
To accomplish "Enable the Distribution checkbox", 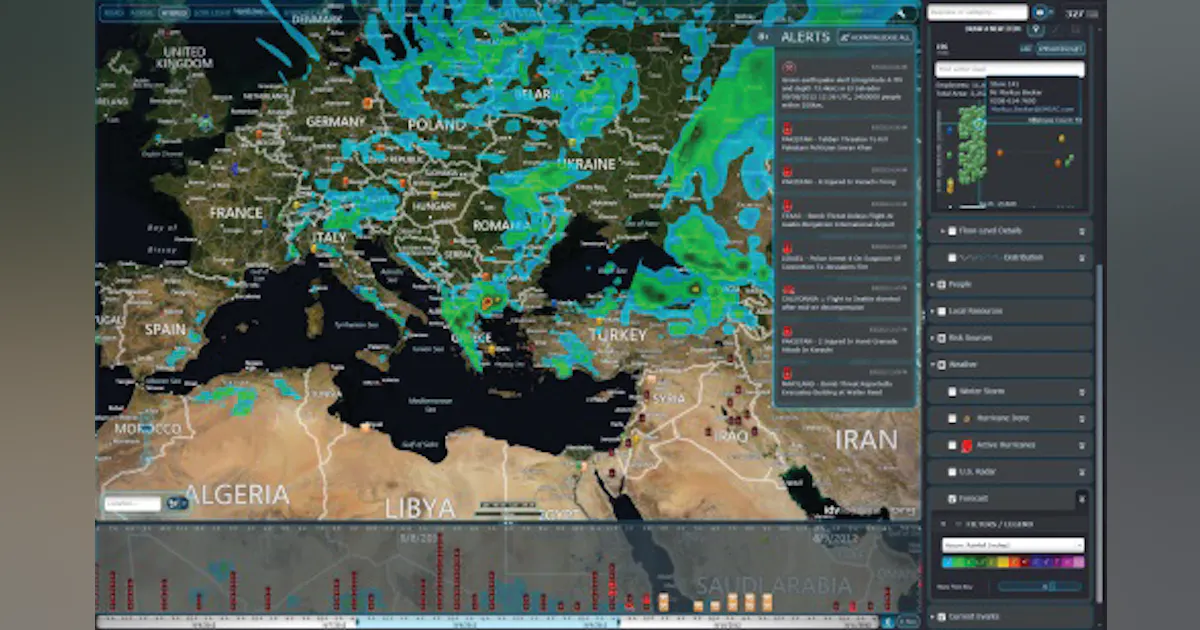I will click(952, 258).
